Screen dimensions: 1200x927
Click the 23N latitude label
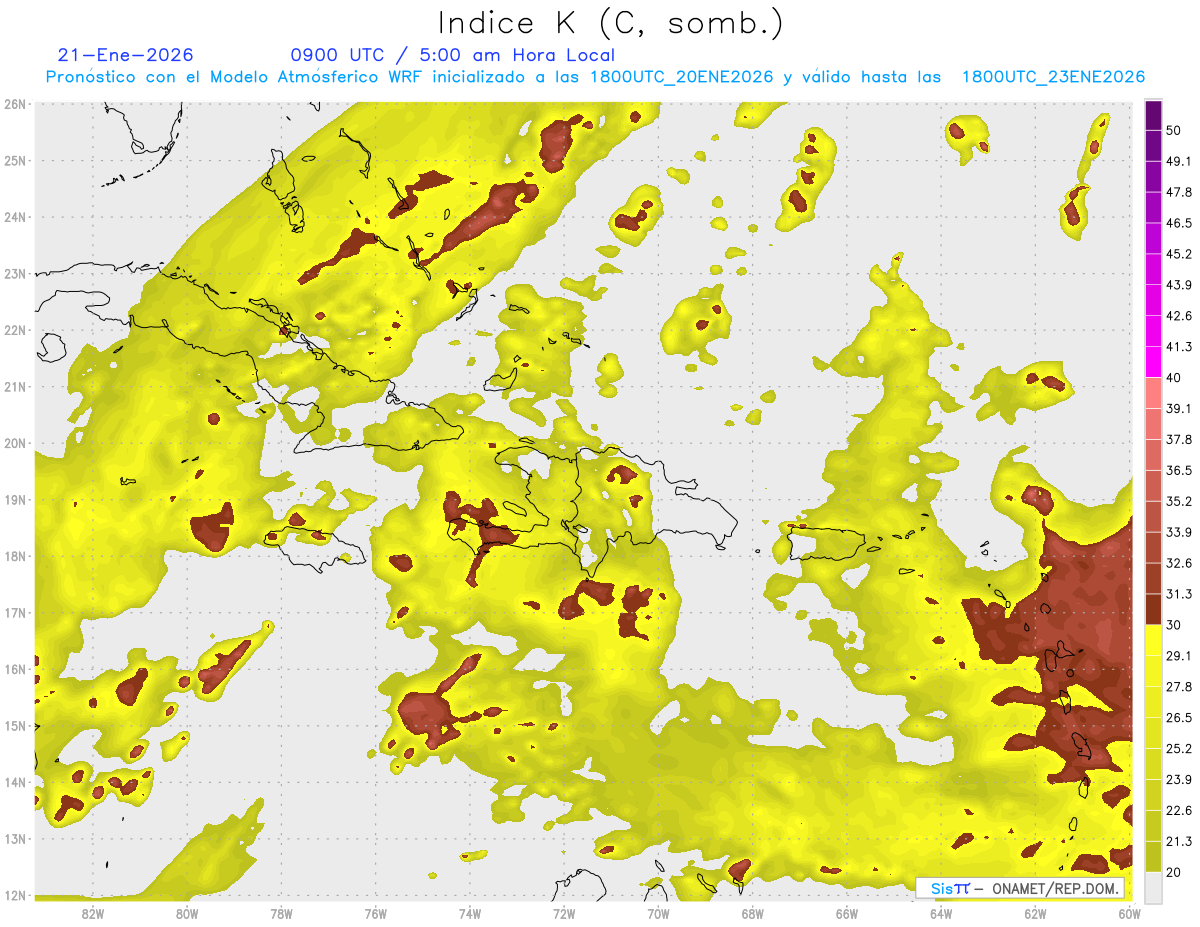(x=15, y=273)
